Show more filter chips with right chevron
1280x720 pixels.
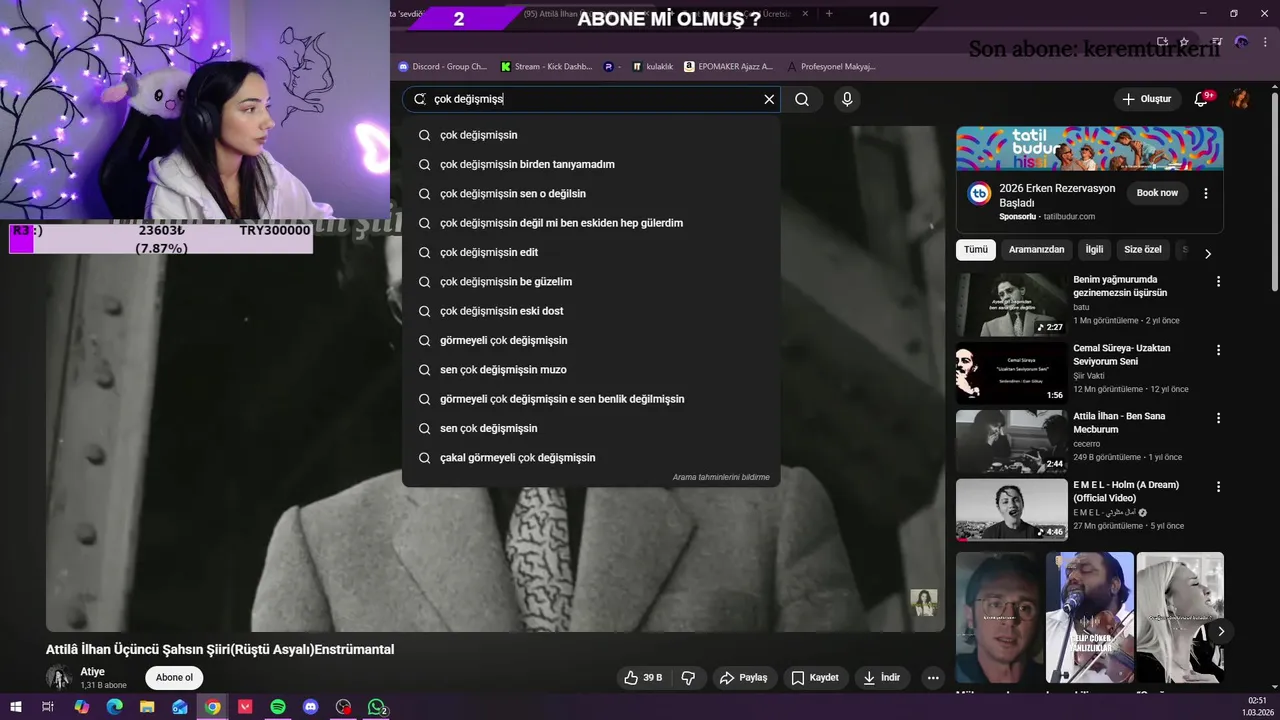coord(1207,253)
